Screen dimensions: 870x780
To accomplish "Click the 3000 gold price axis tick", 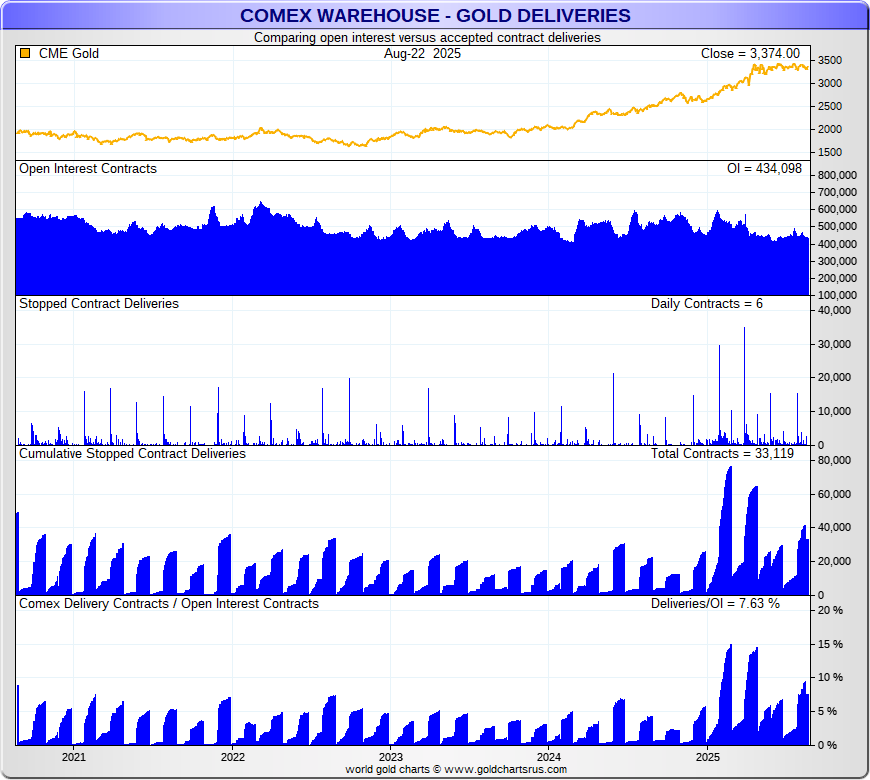I will pos(829,83).
